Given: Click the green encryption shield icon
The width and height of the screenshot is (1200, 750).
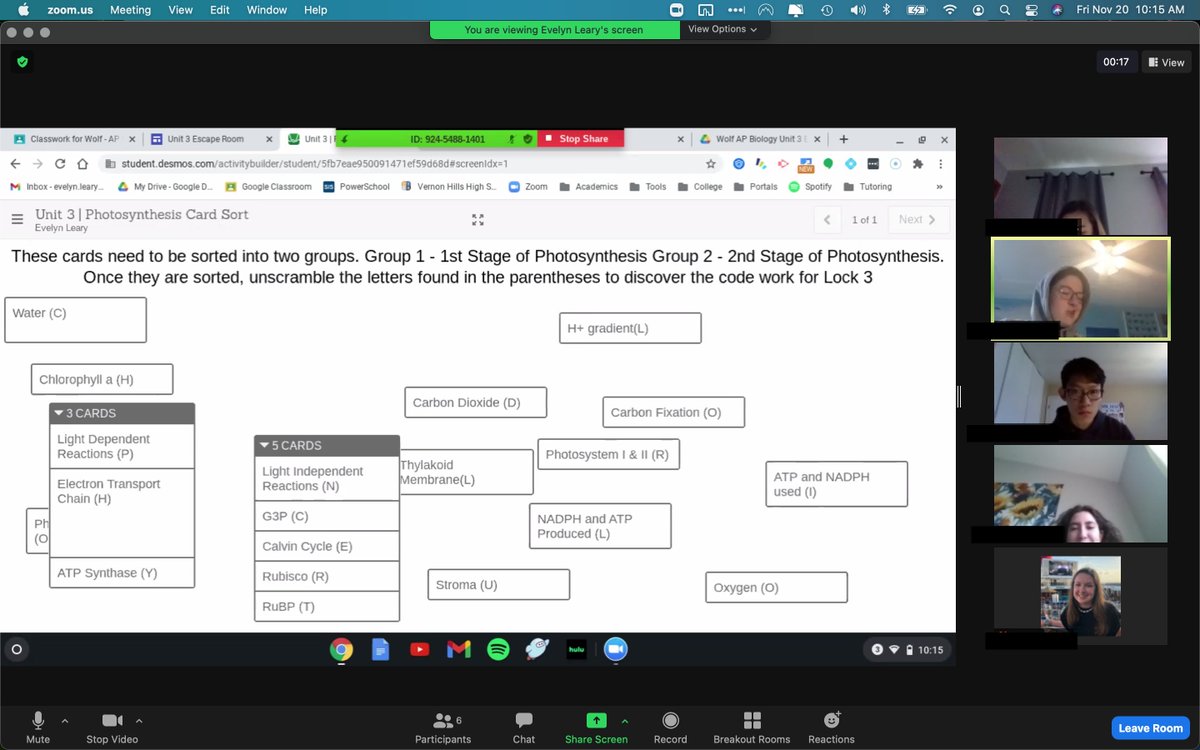Looking at the screenshot, I should pyautogui.click(x=22, y=62).
